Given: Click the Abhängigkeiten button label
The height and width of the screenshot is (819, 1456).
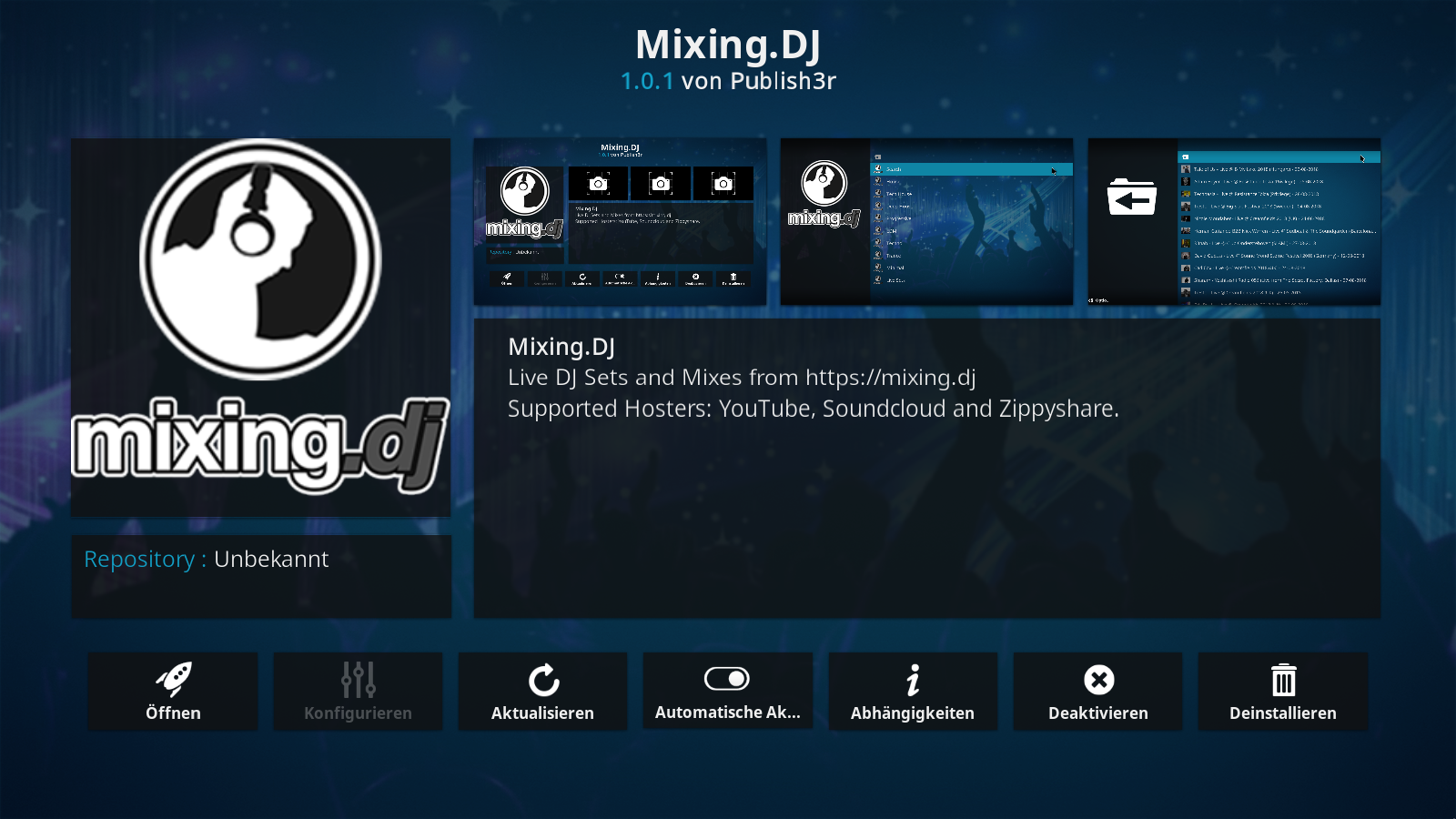Looking at the screenshot, I should 913,713.
